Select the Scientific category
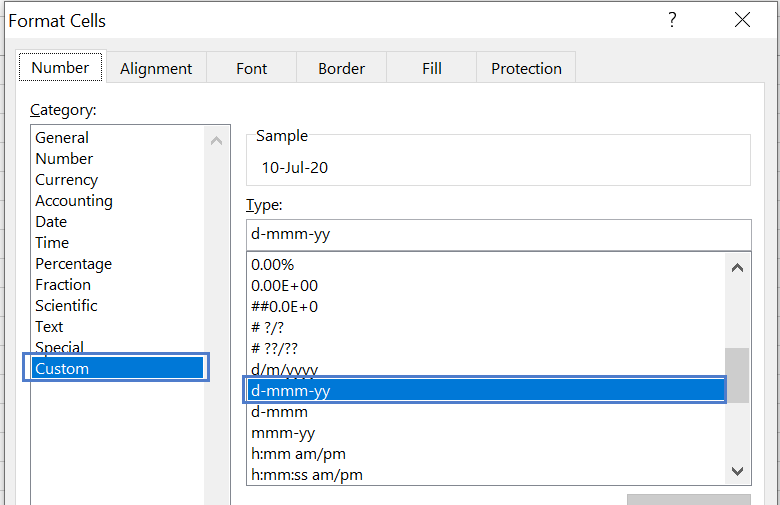 [66, 305]
